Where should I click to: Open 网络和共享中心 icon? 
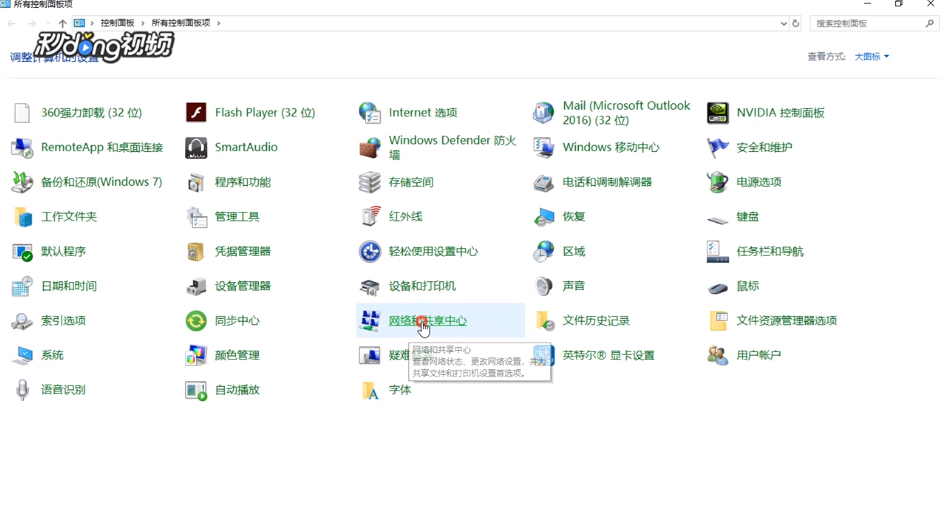point(370,321)
